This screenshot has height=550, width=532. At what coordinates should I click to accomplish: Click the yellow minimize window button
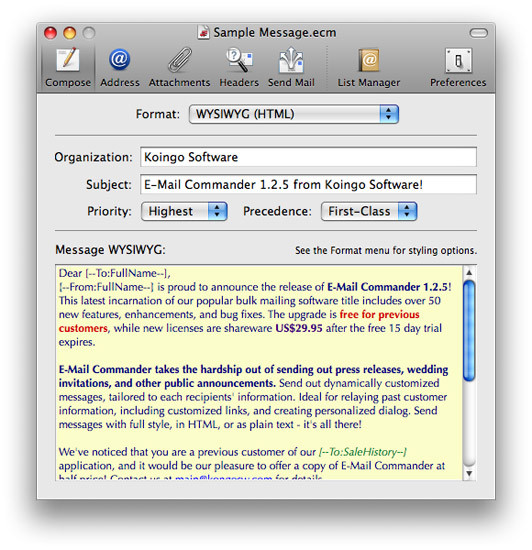tap(69, 33)
